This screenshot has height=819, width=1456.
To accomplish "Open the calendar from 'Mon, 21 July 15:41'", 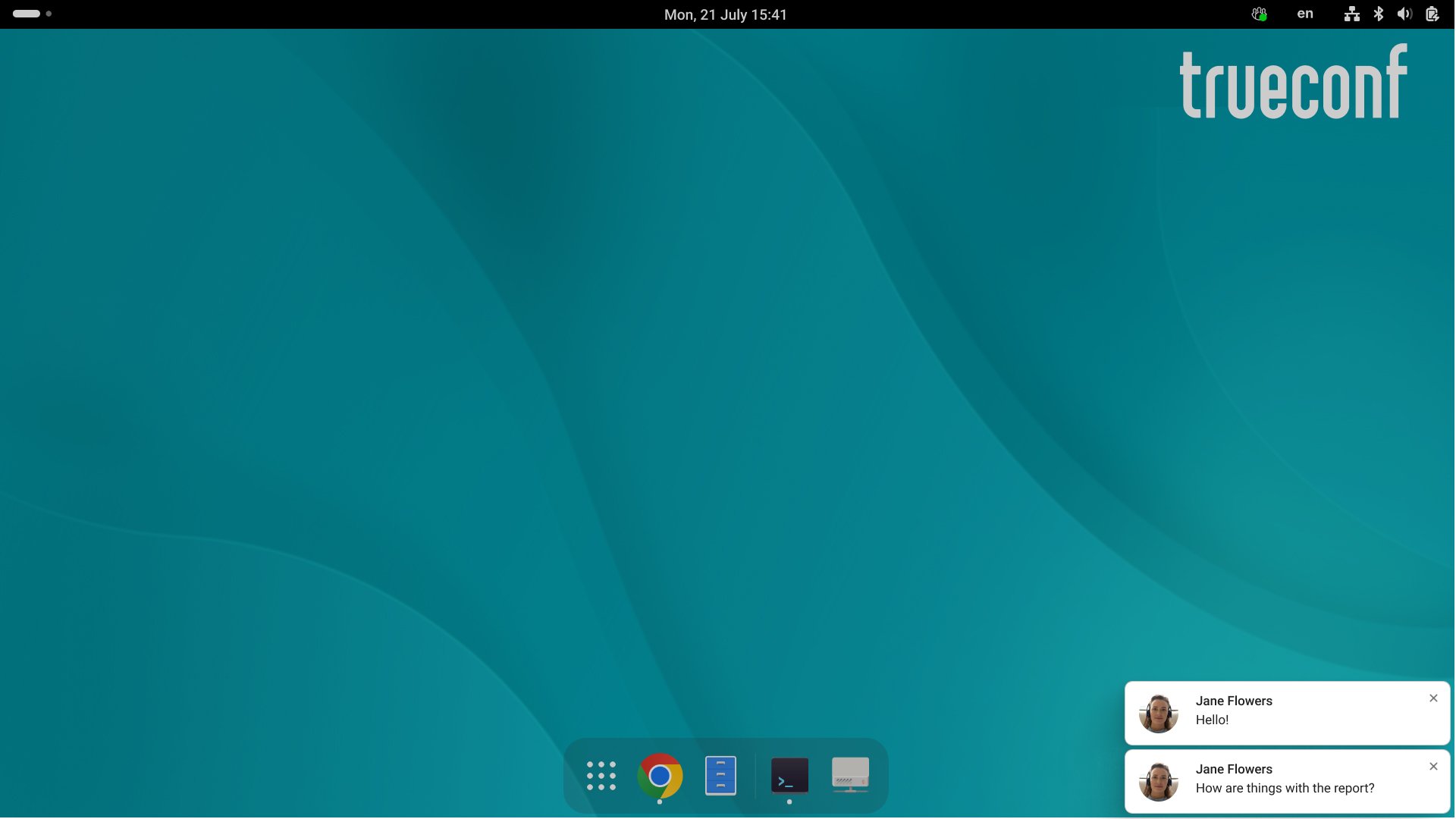I will pyautogui.click(x=726, y=14).
